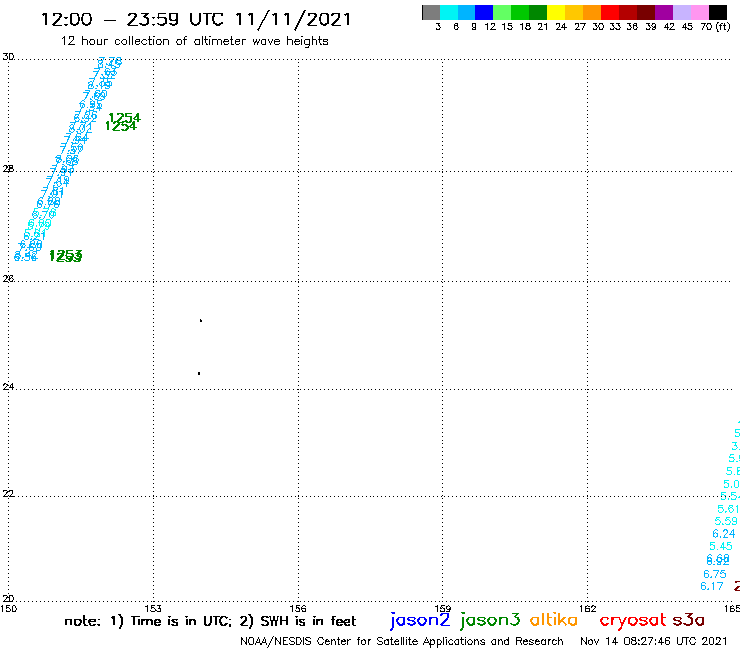Viewport: 740px width, 650px height.
Task: Click the 24 latitude axis label on left
Action: point(8,387)
